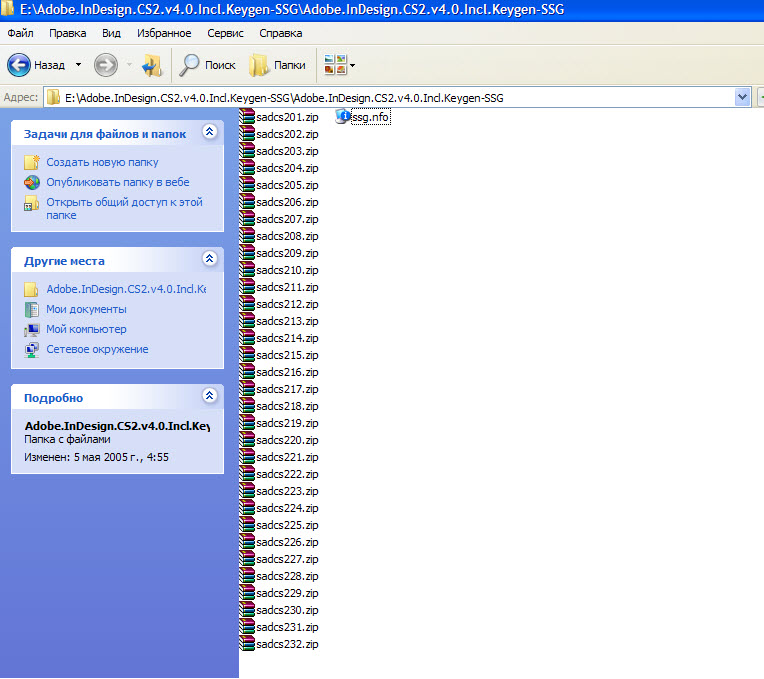Select the sadcs203.zip archive icon
This screenshot has height=679, width=764.
[247, 151]
